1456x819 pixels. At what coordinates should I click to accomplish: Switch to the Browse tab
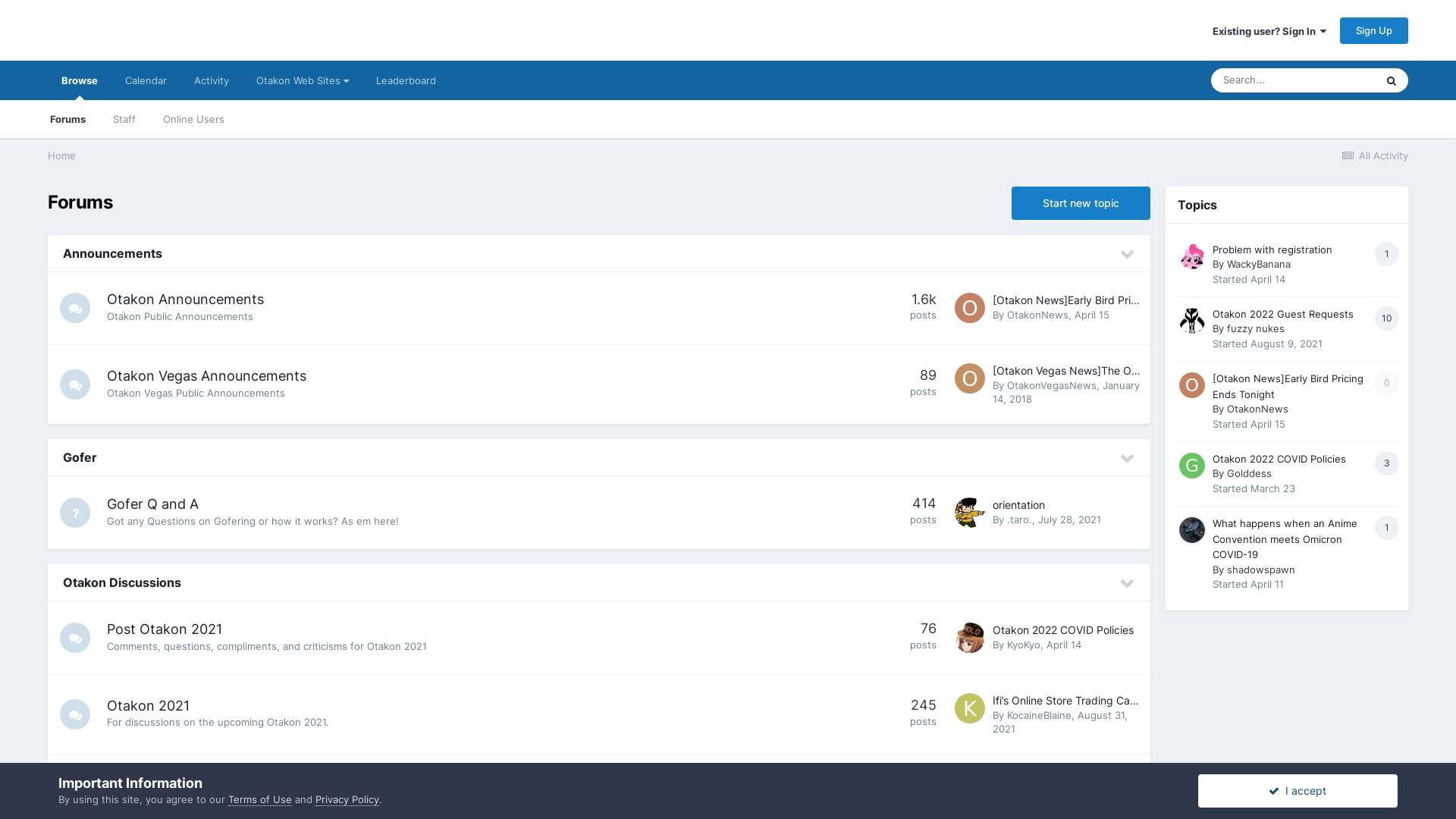tap(80, 80)
